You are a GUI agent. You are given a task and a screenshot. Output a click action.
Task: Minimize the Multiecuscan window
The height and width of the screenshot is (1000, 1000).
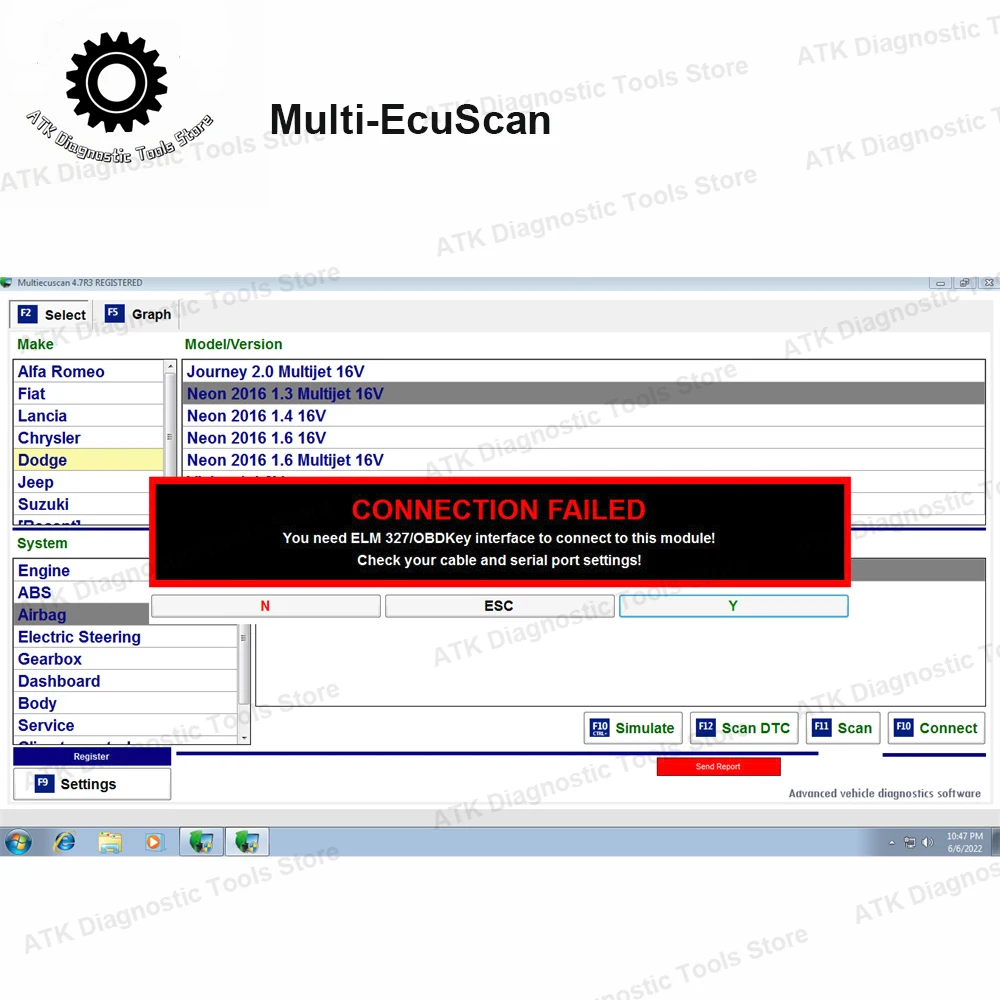(x=940, y=283)
